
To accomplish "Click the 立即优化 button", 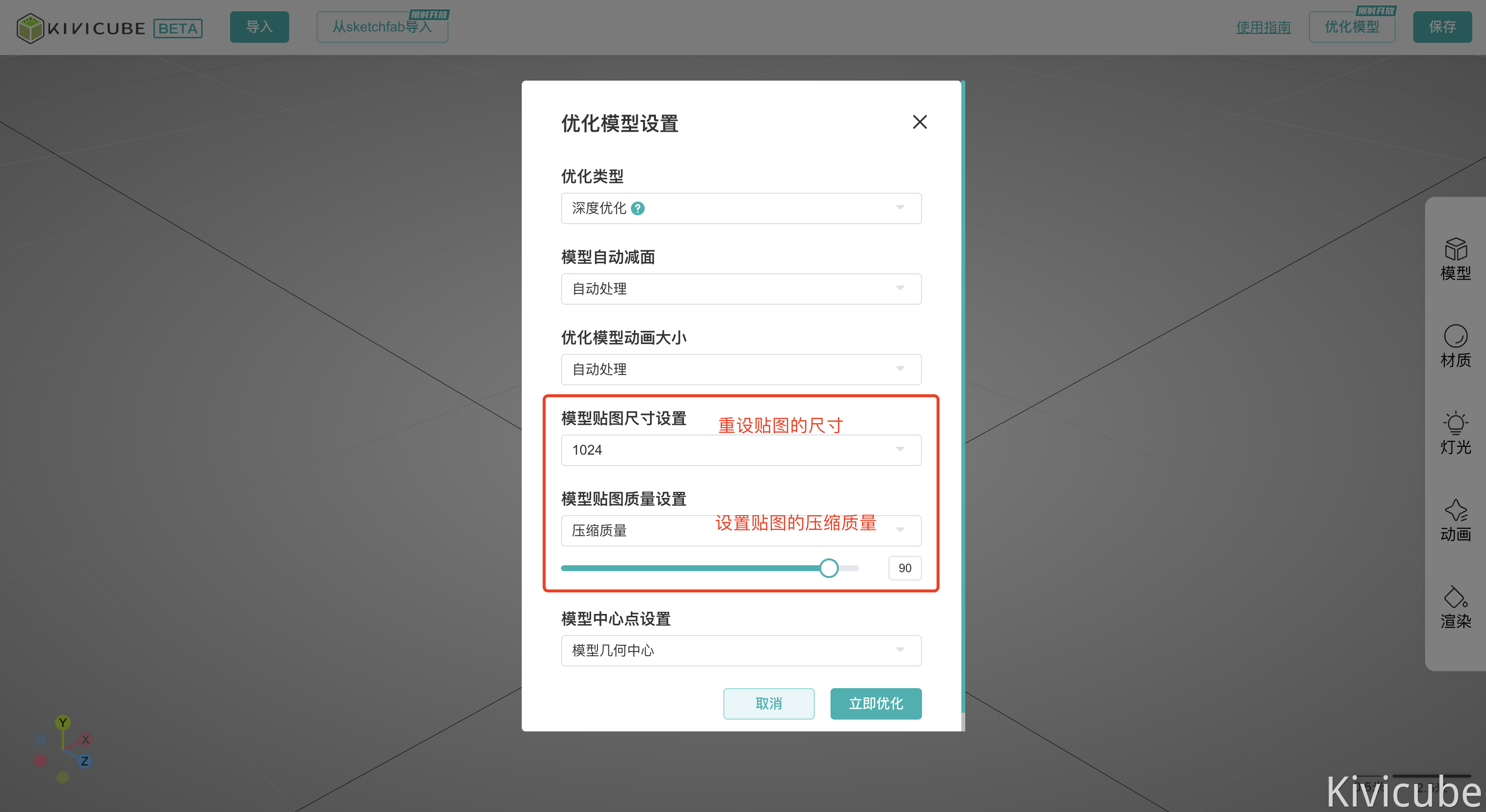I will 875,703.
